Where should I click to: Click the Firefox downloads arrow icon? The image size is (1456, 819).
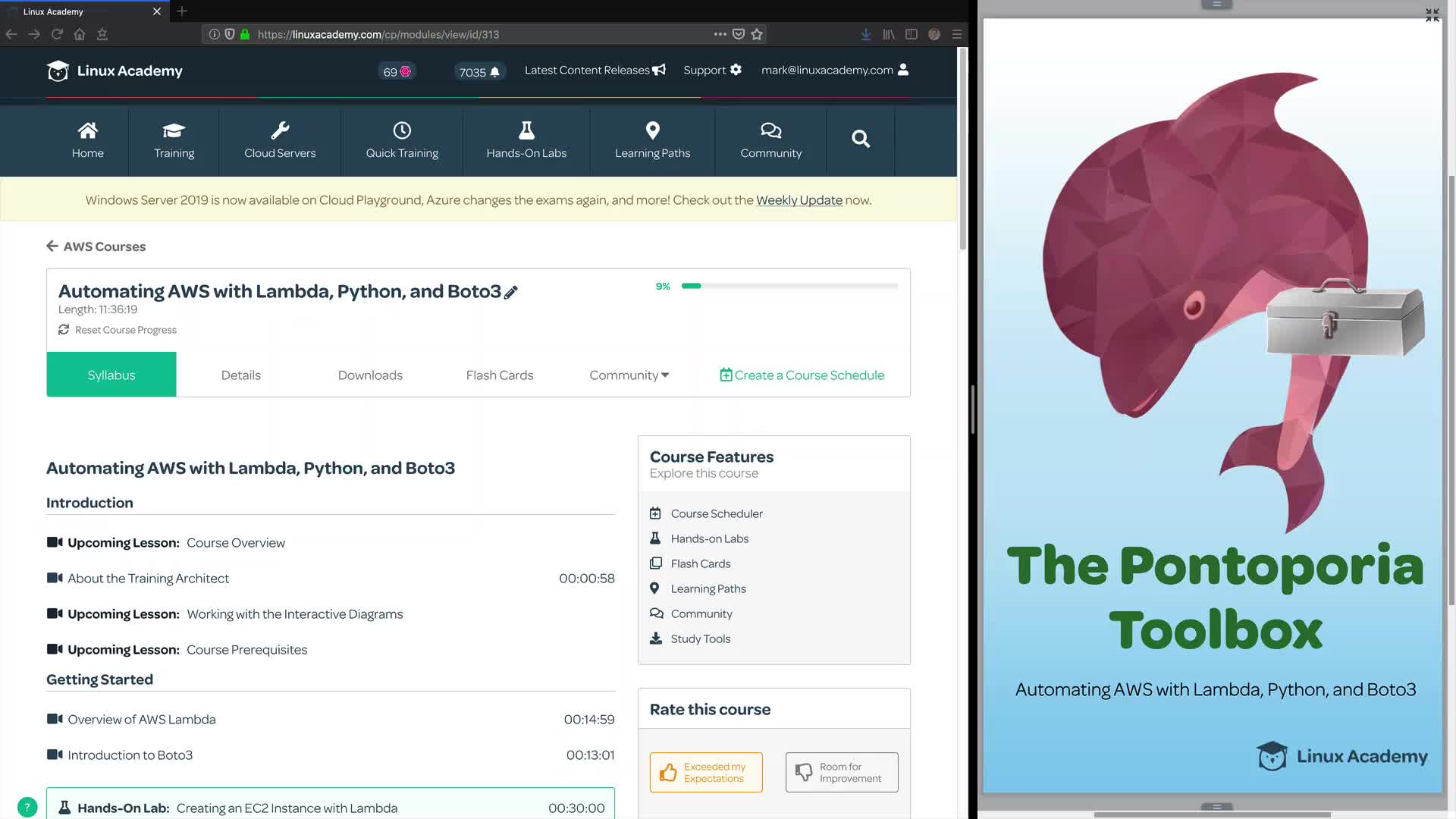(x=865, y=34)
